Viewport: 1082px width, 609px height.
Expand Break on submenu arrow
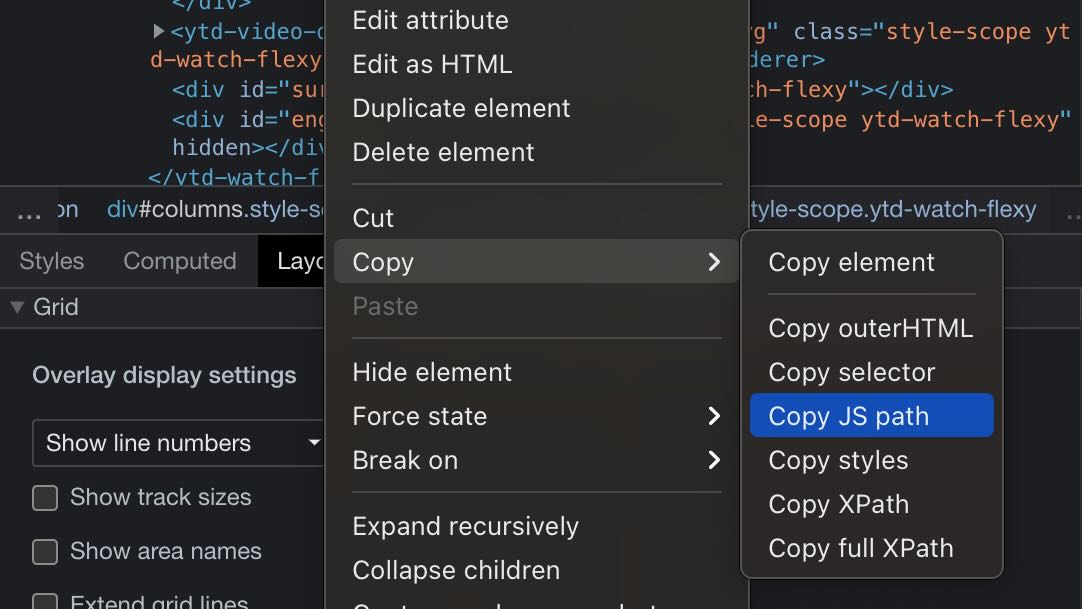(714, 460)
